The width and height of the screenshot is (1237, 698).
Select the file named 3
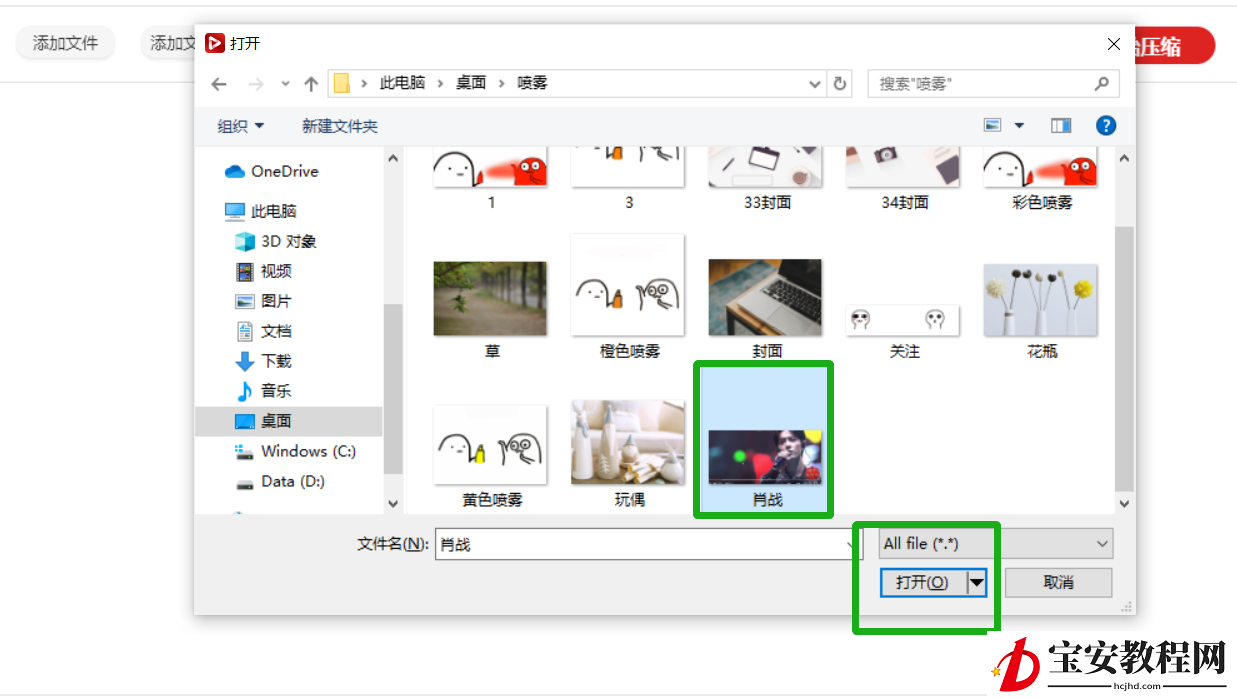tap(628, 179)
